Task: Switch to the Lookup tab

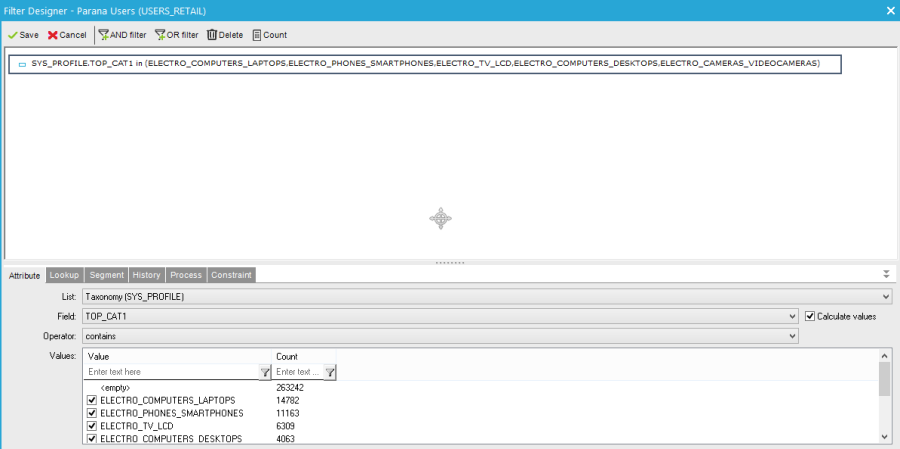Action: pyautogui.click(x=64, y=275)
